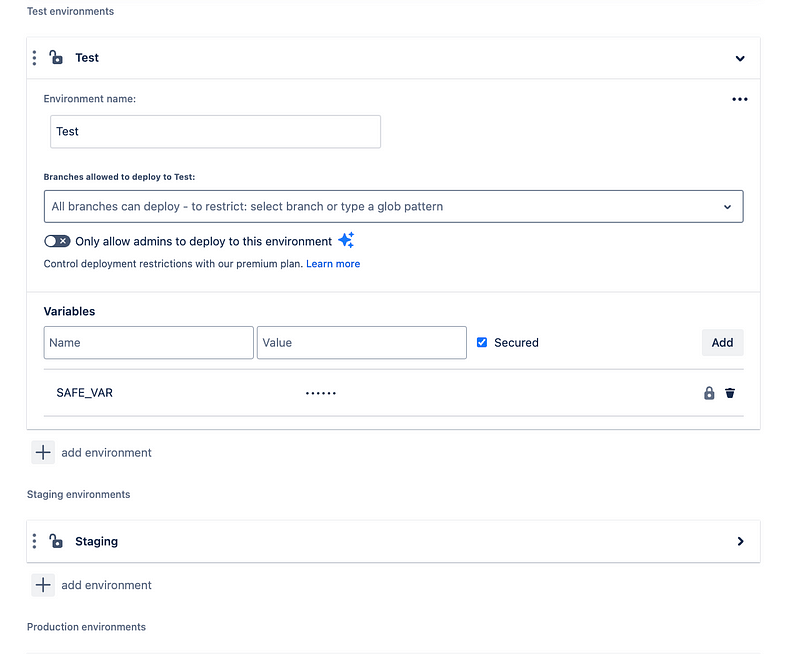Click the Staging environment title
The image size is (800, 654).
96,541
